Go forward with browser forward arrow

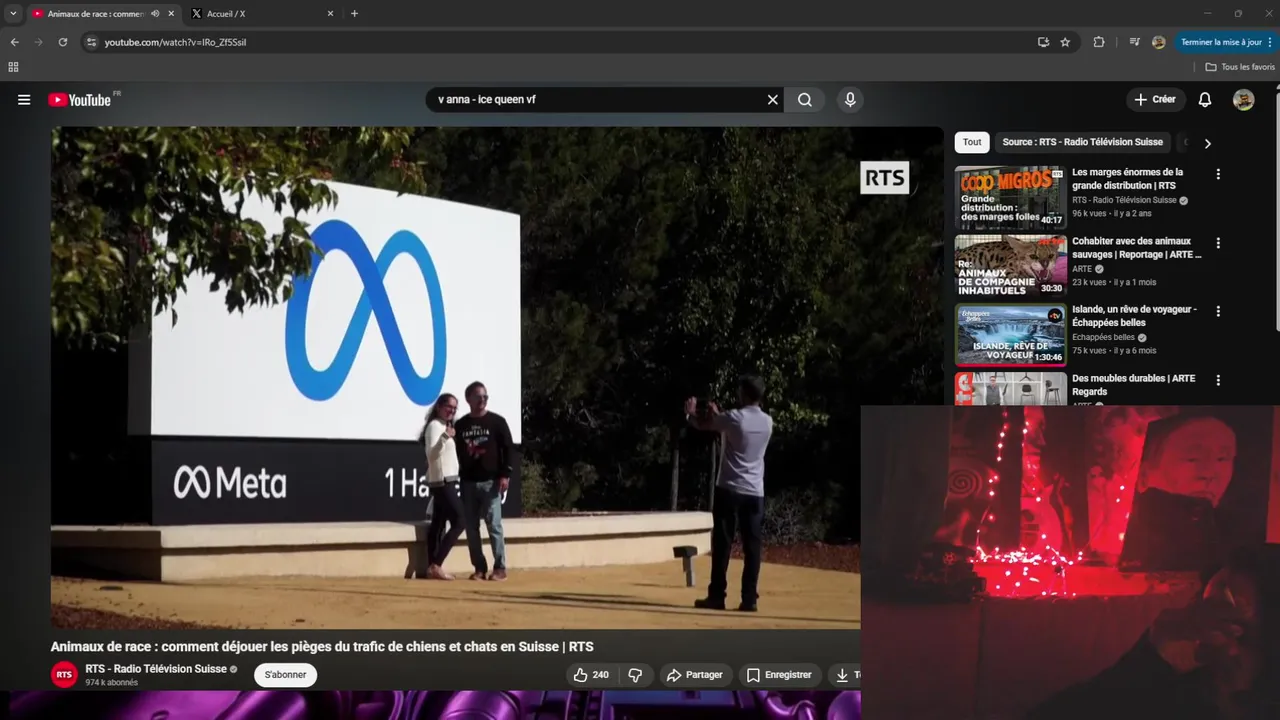[x=38, y=42]
